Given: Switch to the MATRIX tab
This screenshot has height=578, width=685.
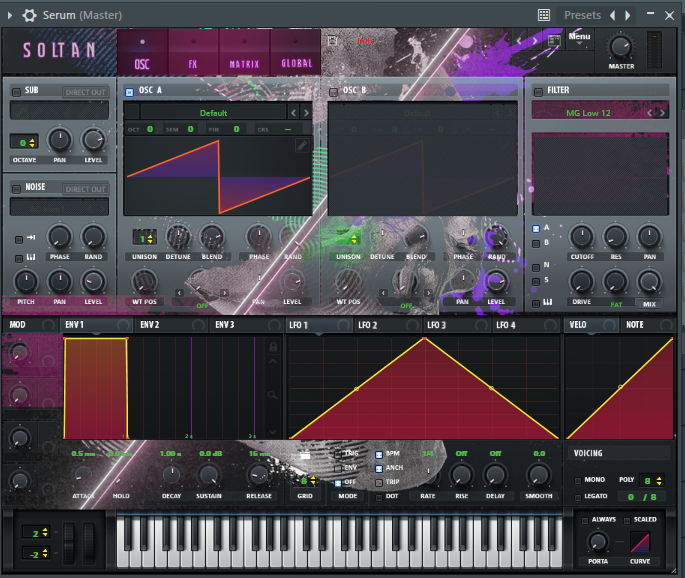Looking at the screenshot, I should [x=244, y=53].
